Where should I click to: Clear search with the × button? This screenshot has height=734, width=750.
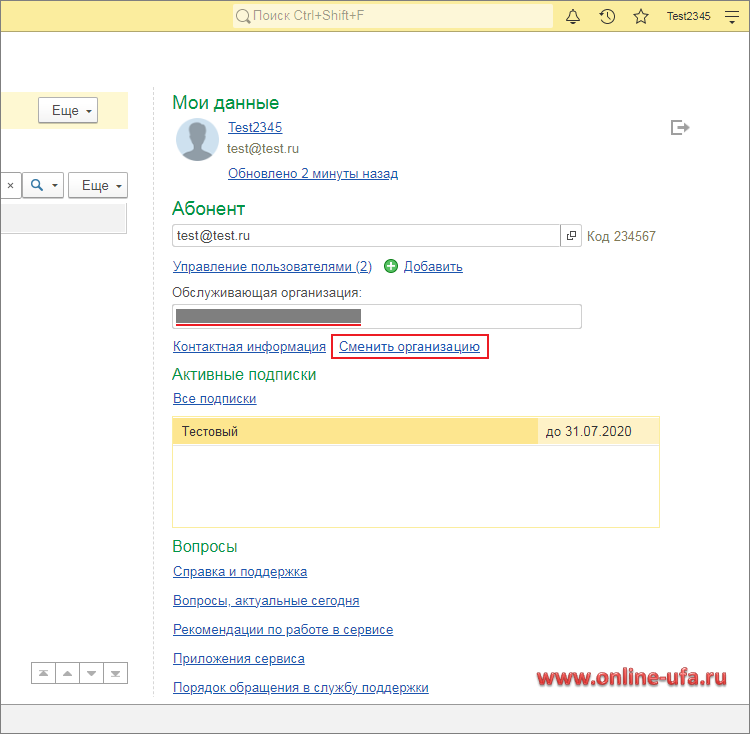[11, 186]
